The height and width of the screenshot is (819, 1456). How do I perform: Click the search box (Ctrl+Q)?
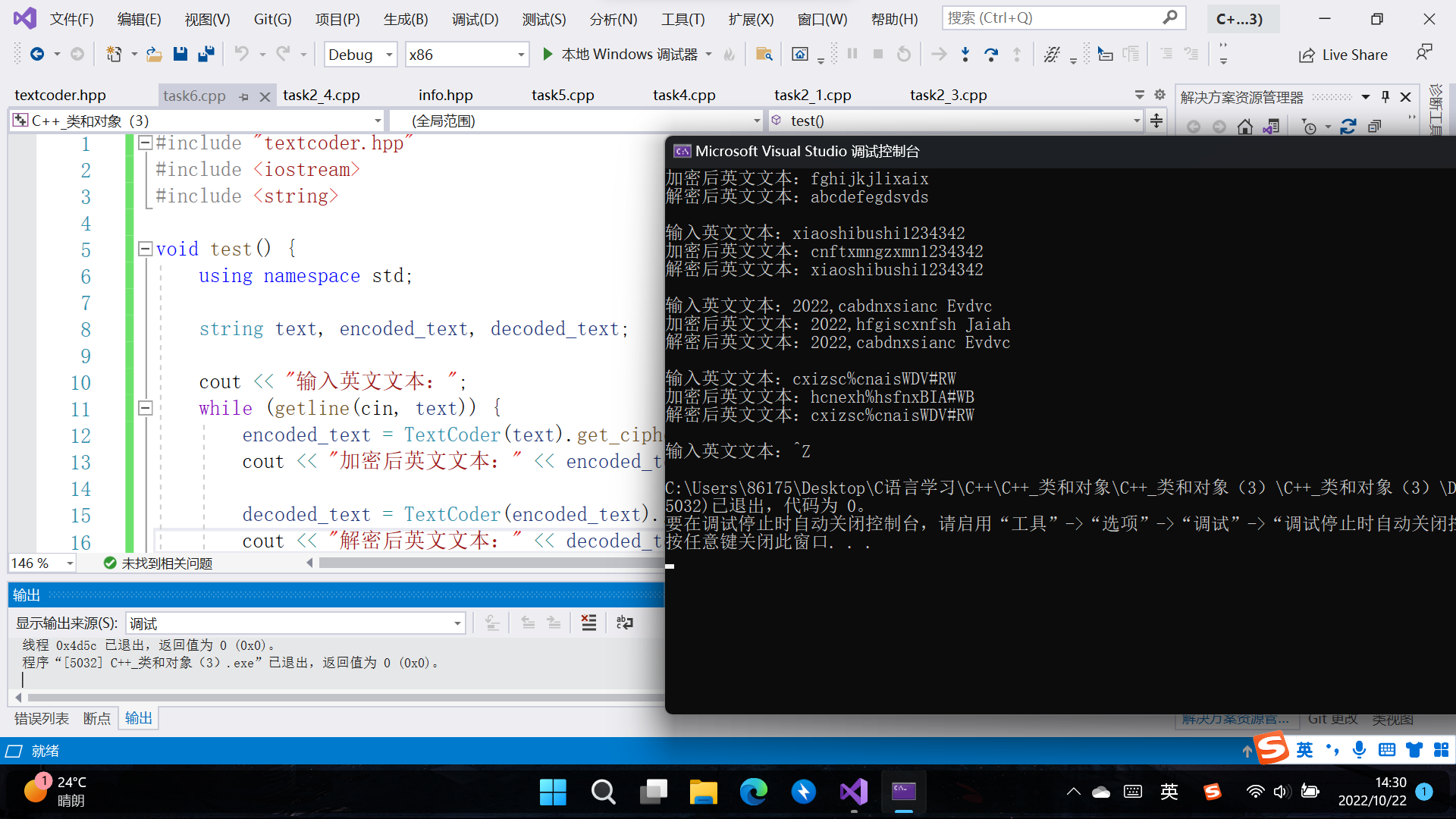pyautogui.click(x=1054, y=17)
